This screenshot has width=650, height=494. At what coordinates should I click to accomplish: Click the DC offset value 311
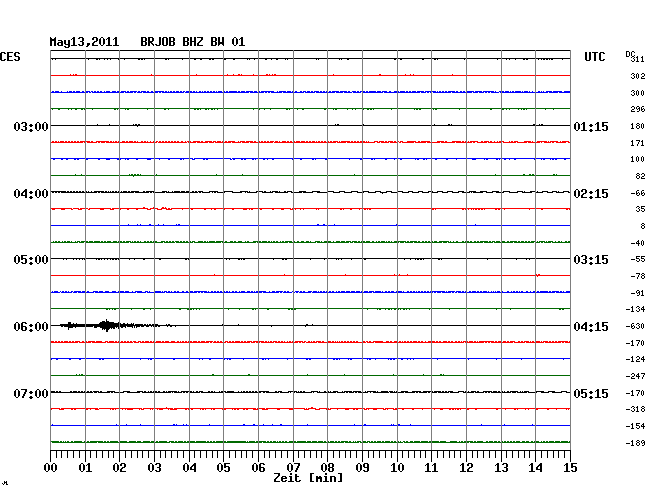point(638,60)
